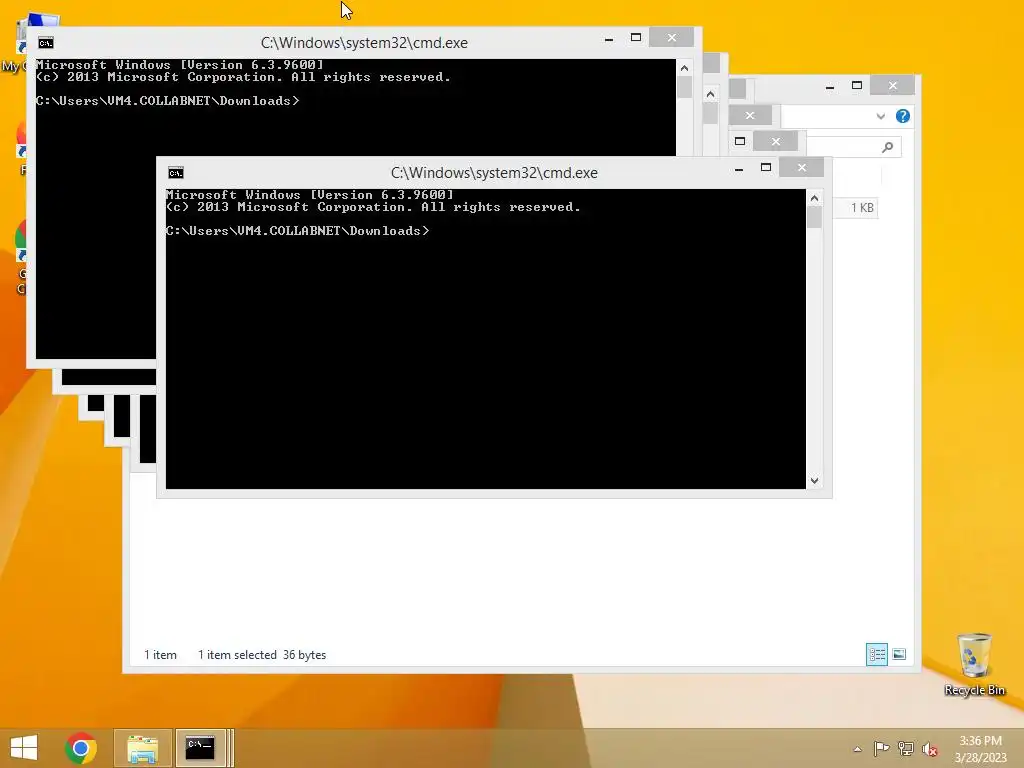Image resolution: width=1024 pixels, height=768 pixels.
Task: Minimize the back cmd.exe window
Action: click(x=609, y=39)
